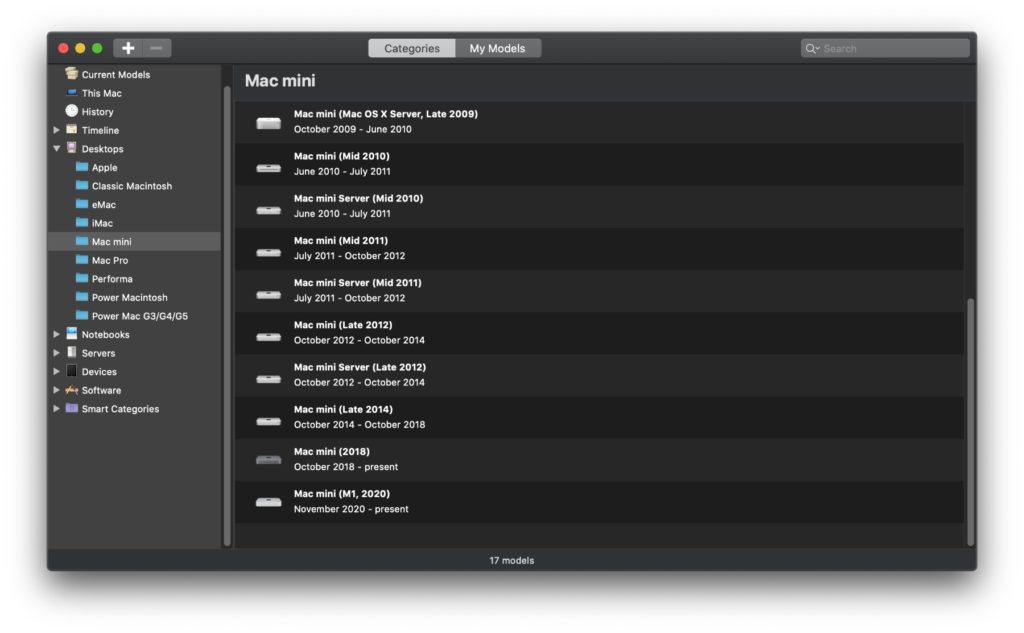Click the search magnifier dropdown icon
The height and width of the screenshot is (633, 1024).
click(x=812, y=48)
